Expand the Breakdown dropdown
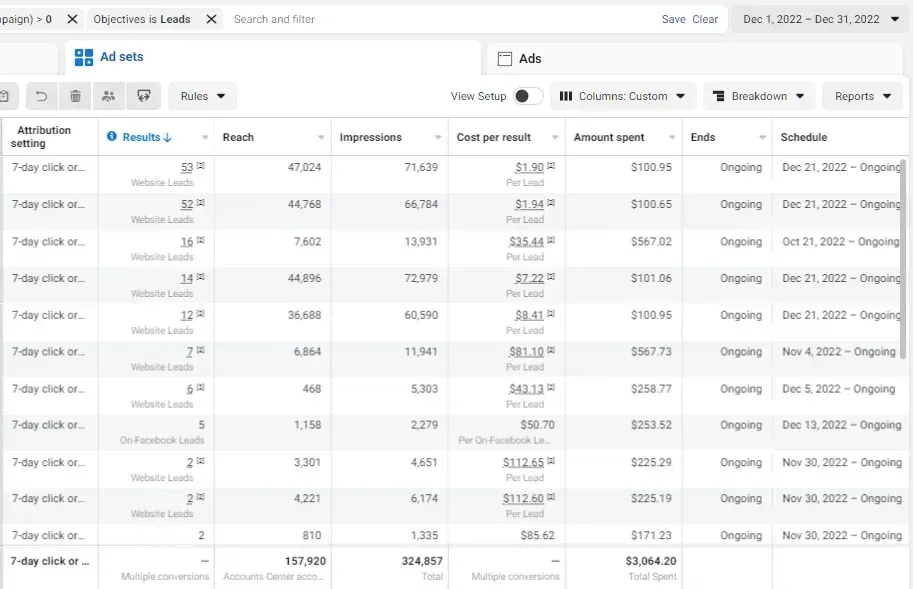 (x=758, y=96)
